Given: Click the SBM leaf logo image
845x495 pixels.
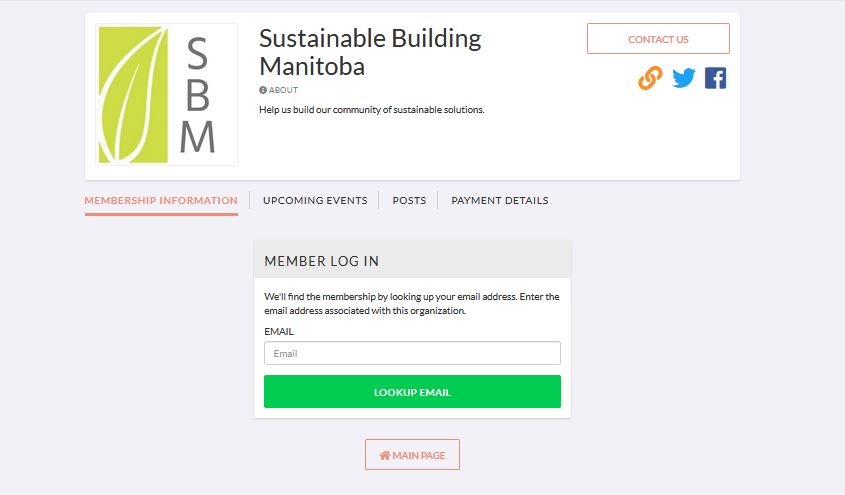Looking at the screenshot, I should click(x=167, y=94).
